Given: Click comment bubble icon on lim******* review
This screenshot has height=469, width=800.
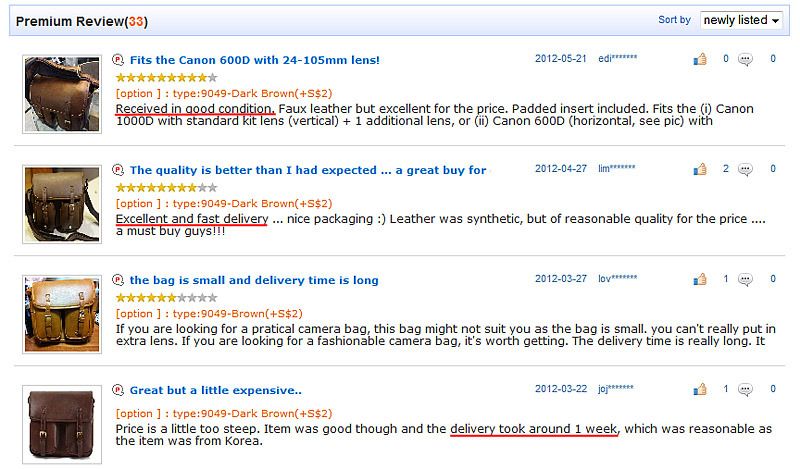Looking at the screenshot, I should click(x=745, y=169).
